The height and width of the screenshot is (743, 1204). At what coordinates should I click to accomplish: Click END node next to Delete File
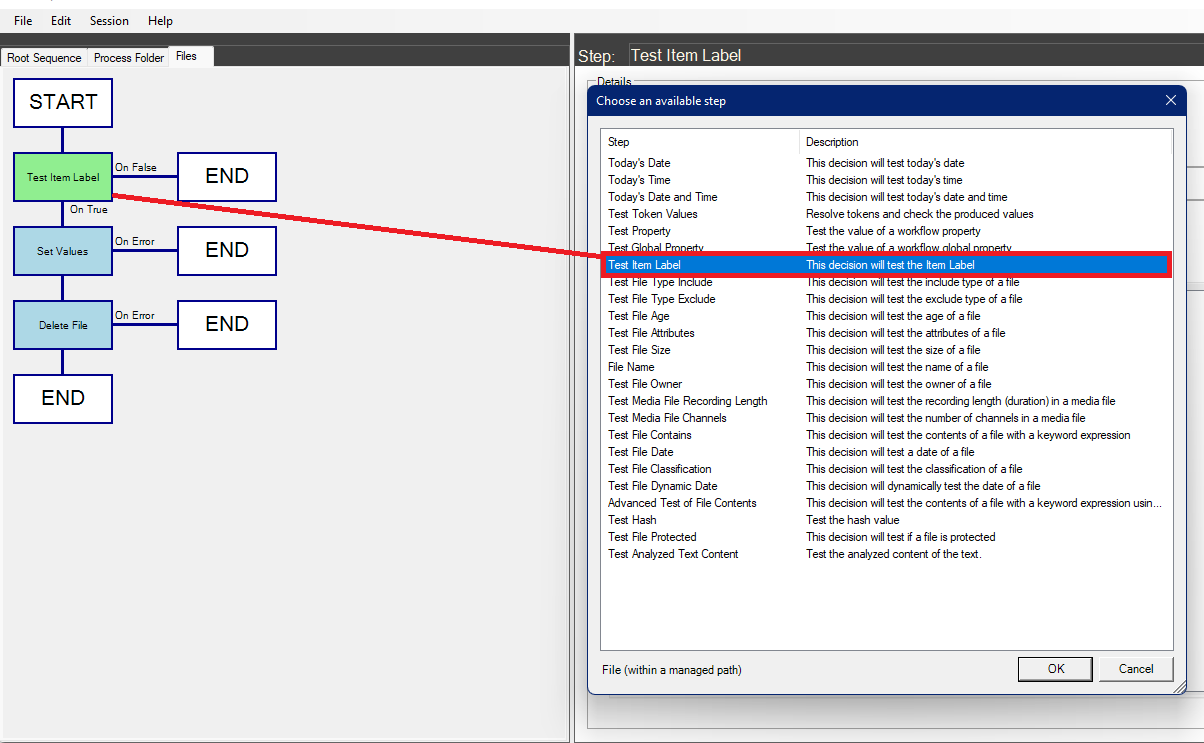pyautogui.click(x=227, y=325)
